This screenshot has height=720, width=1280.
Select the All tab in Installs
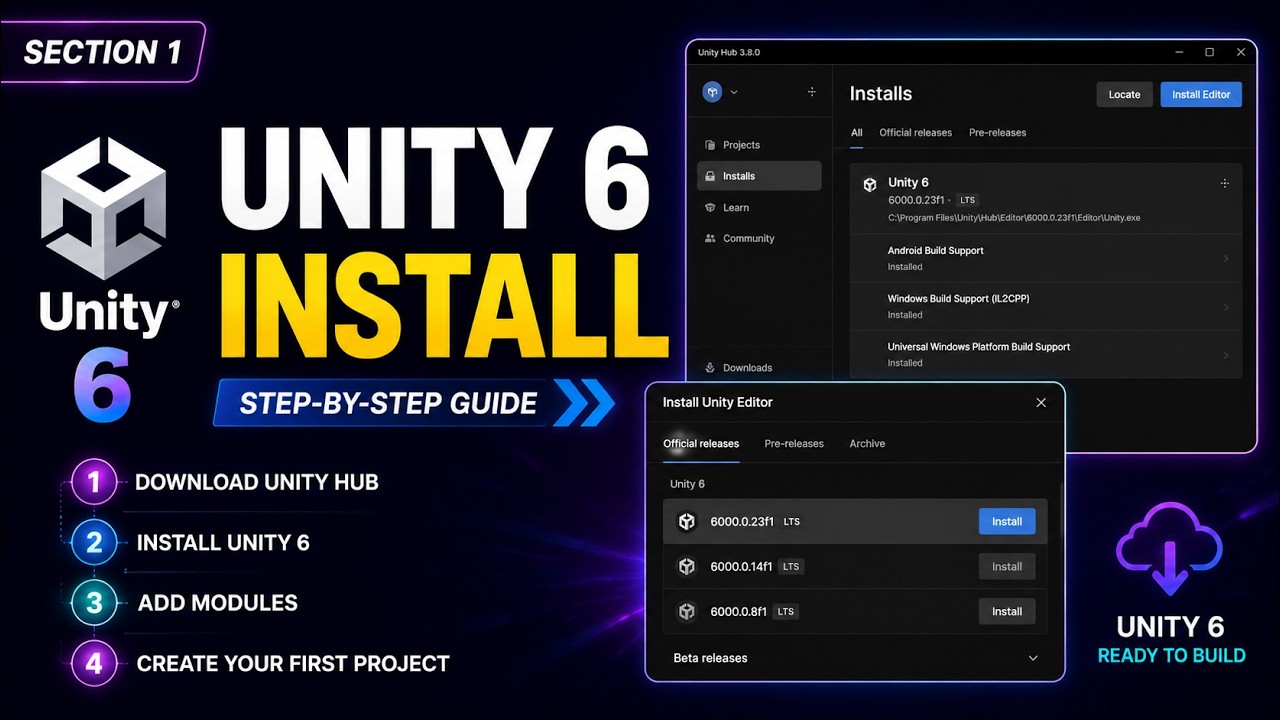857,132
